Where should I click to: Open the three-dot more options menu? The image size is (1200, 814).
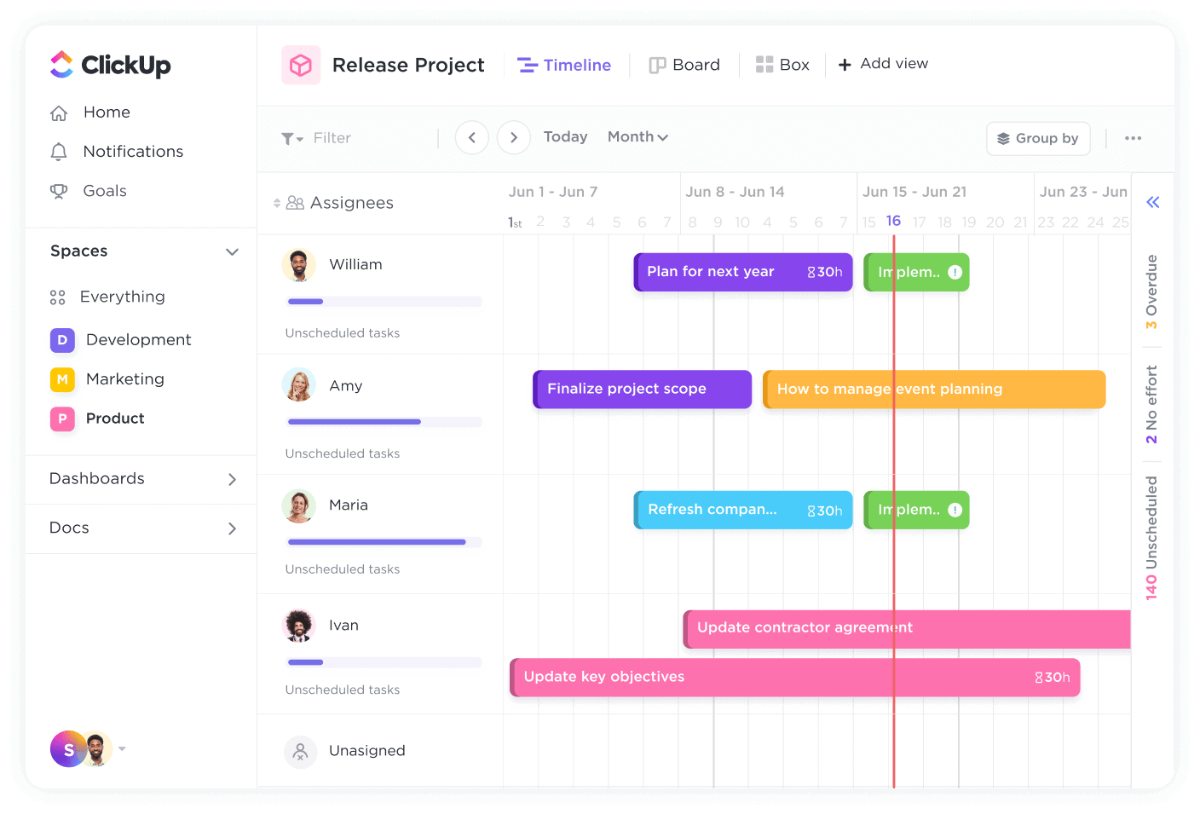[1133, 138]
